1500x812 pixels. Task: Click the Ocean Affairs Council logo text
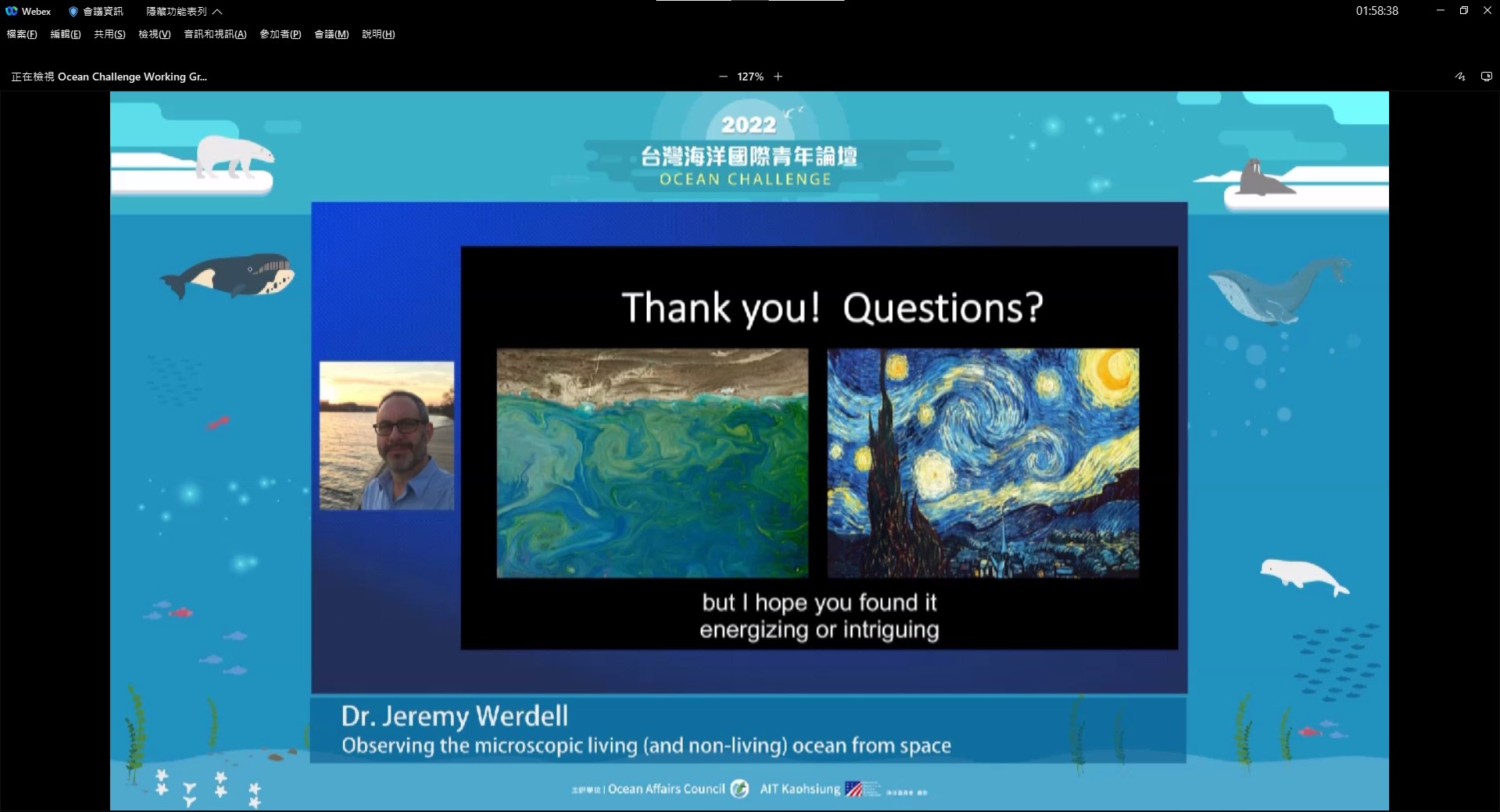pos(666,789)
